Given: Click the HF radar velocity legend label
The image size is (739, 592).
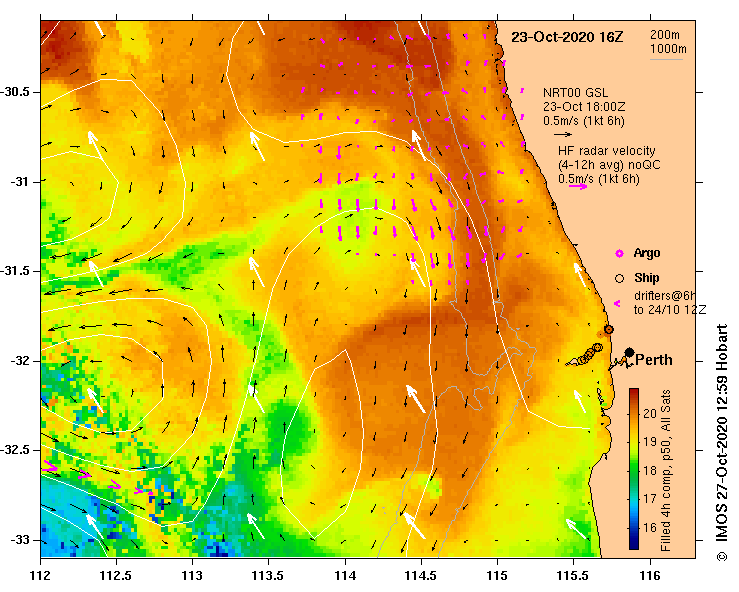Looking at the screenshot, I should pyautogui.click(x=607, y=151).
